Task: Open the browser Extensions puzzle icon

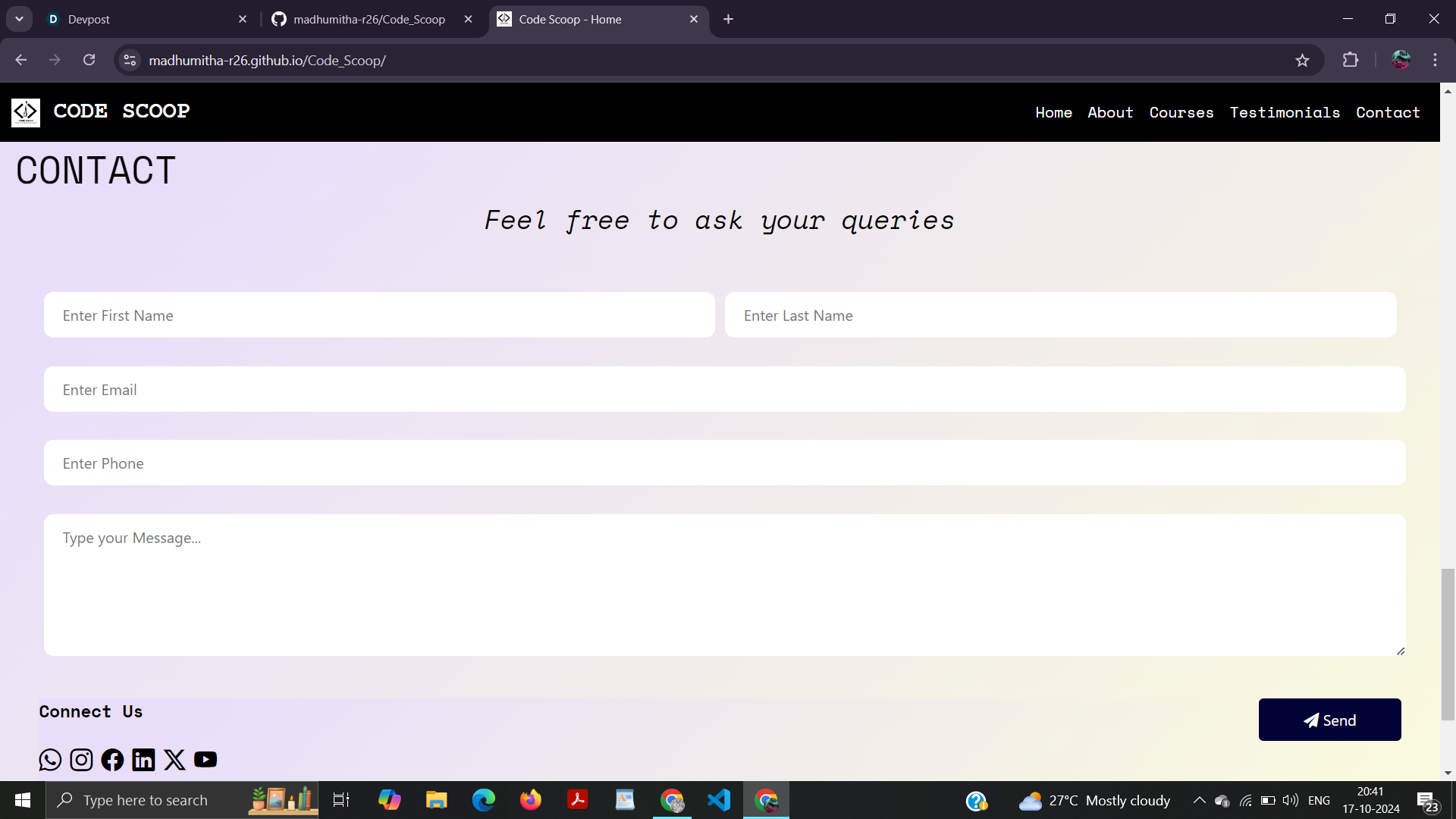Action: coord(1351,61)
